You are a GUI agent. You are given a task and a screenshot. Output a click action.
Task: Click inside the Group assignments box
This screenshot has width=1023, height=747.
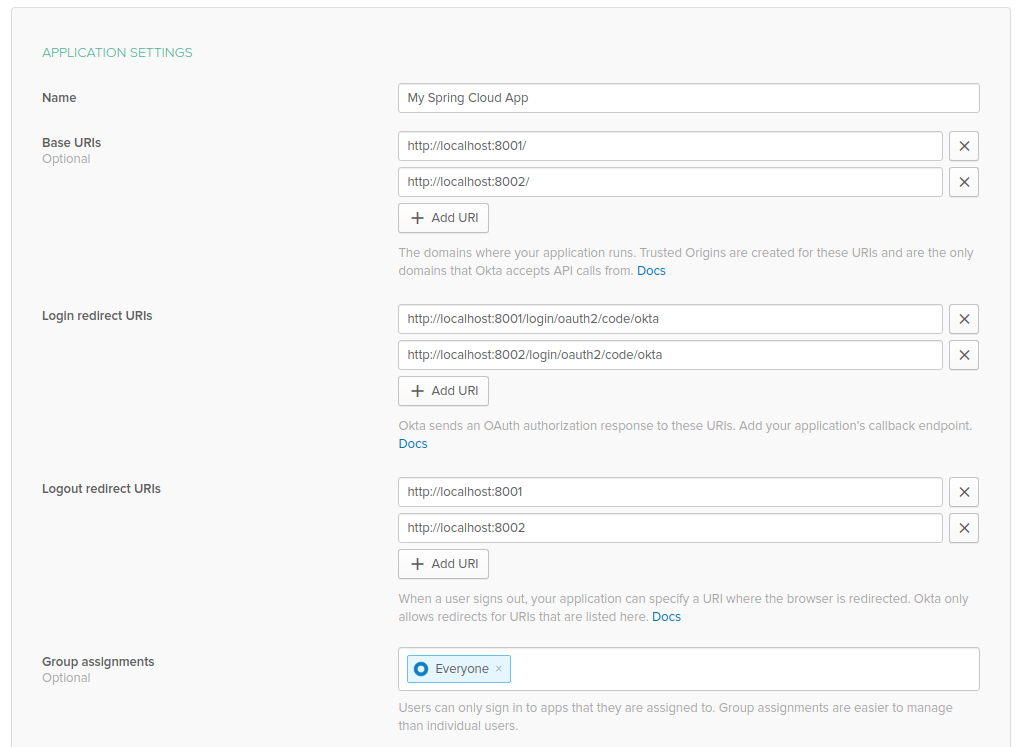click(689, 669)
